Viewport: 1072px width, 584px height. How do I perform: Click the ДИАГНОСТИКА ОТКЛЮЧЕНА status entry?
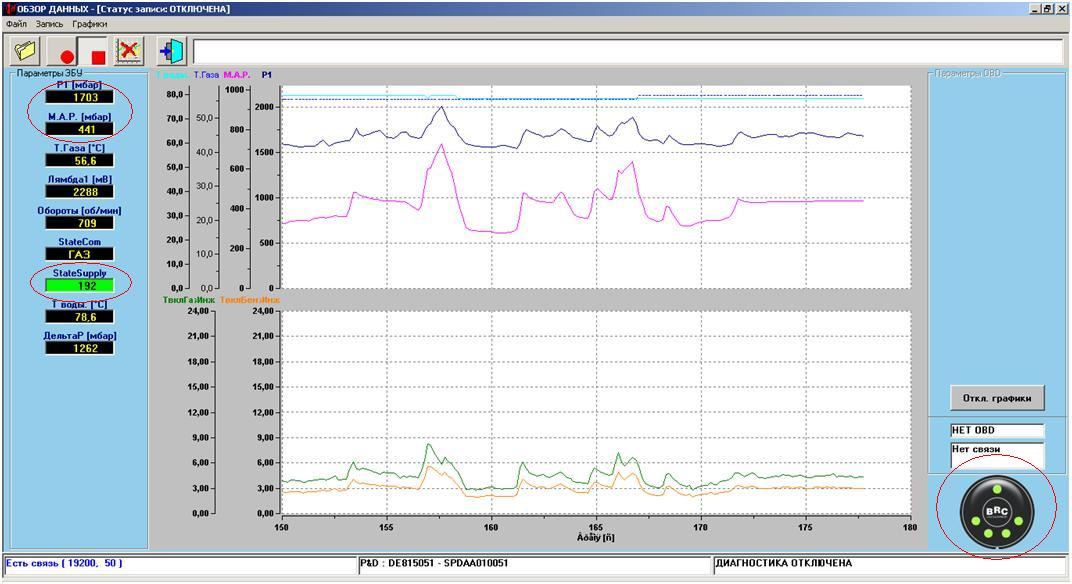[x=890, y=564]
